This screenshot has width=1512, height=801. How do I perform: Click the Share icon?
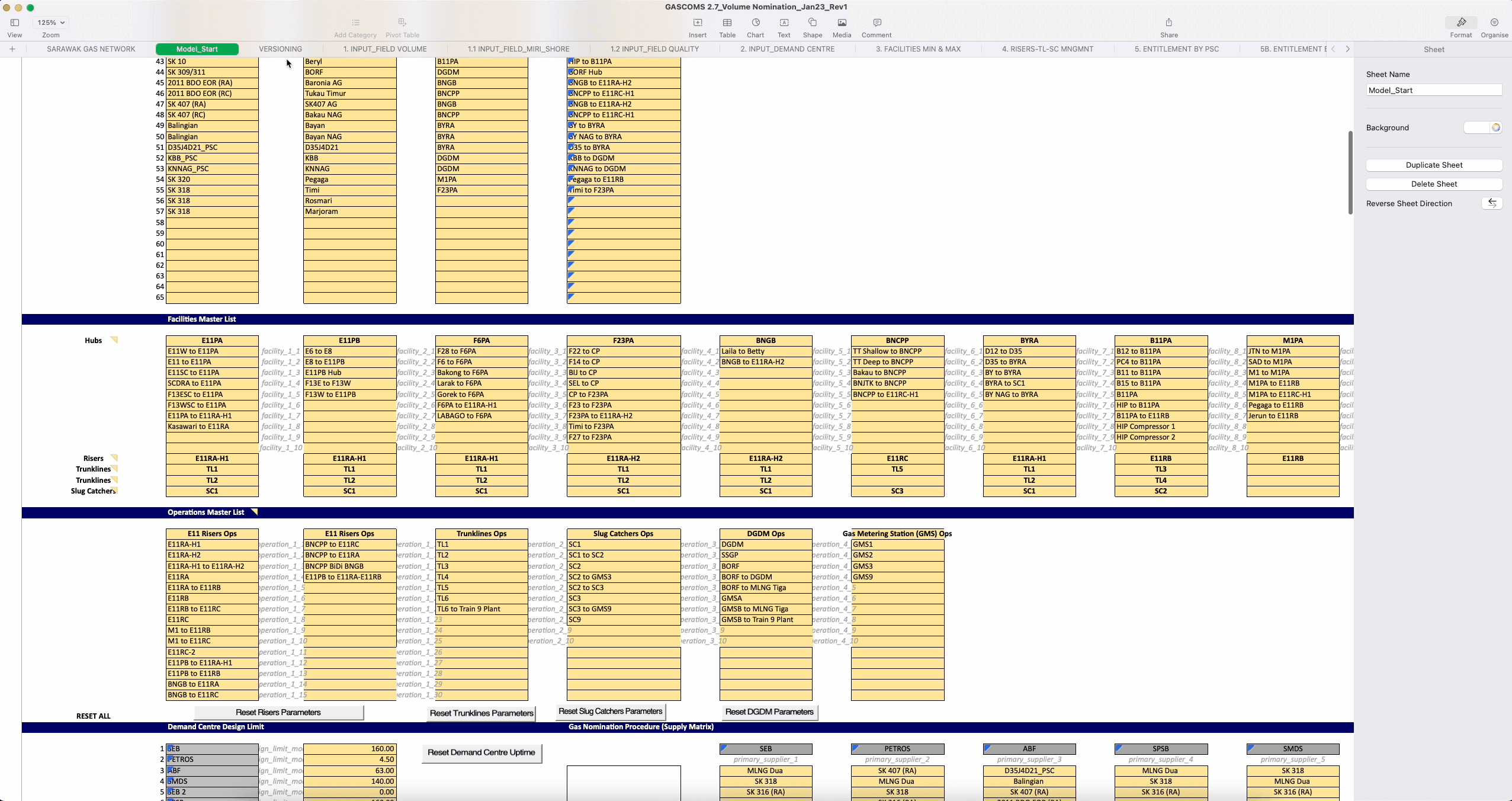click(x=1168, y=23)
